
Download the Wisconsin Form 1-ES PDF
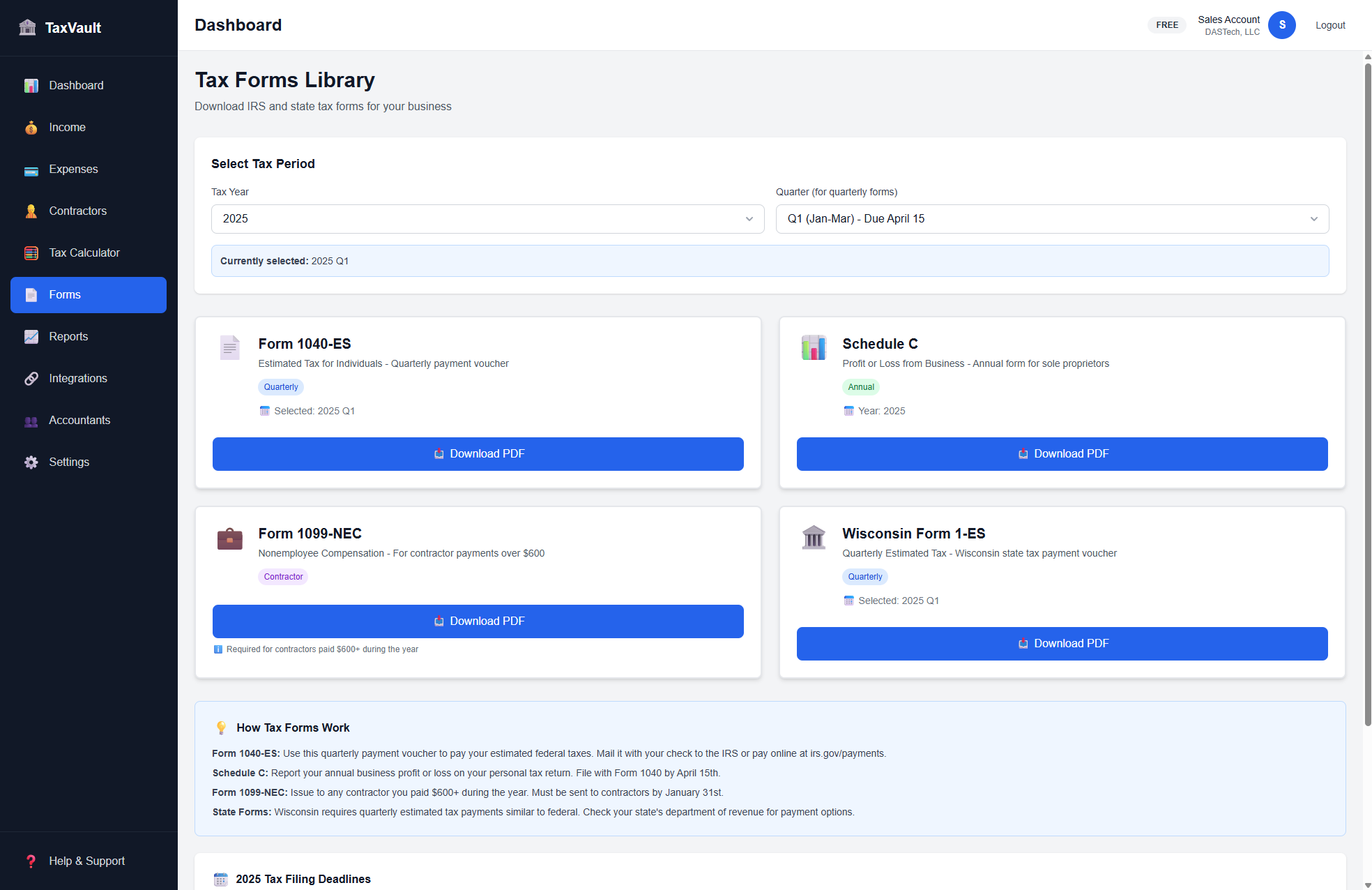point(1062,644)
